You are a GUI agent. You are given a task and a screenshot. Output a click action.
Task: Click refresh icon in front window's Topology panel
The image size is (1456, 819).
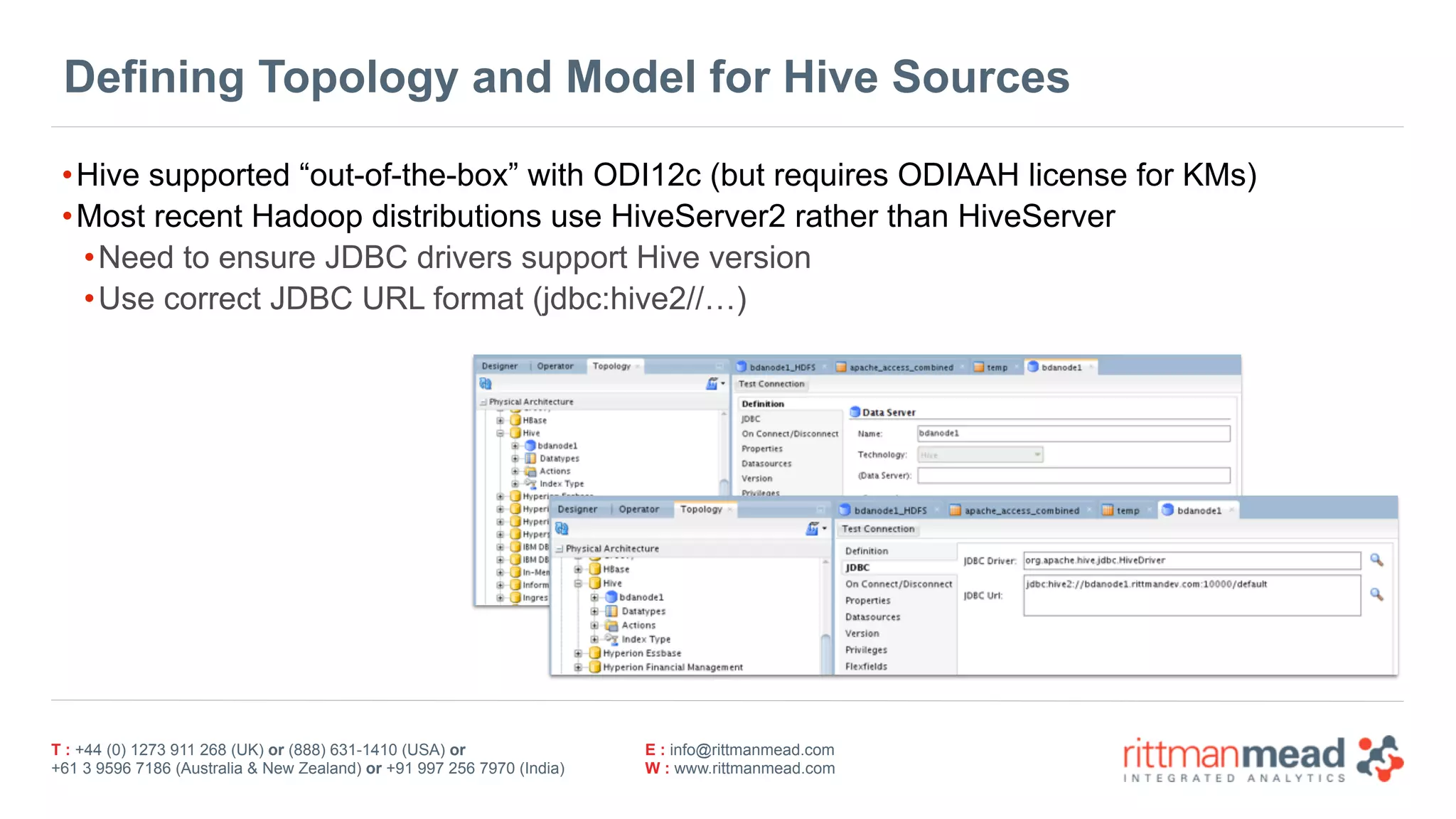point(562,528)
